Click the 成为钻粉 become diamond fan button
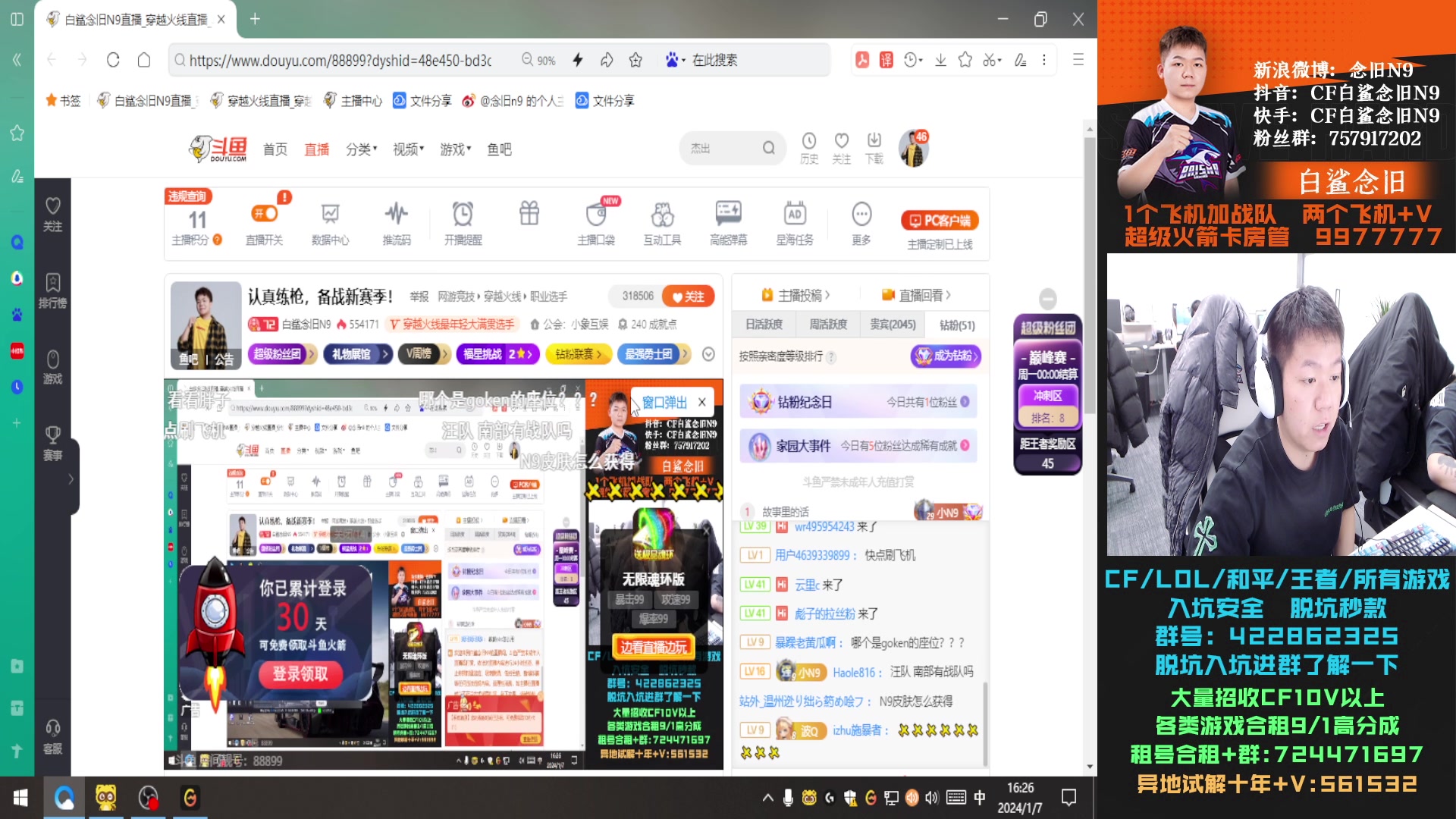Image resolution: width=1456 pixels, height=819 pixels. click(x=946, y=356)
